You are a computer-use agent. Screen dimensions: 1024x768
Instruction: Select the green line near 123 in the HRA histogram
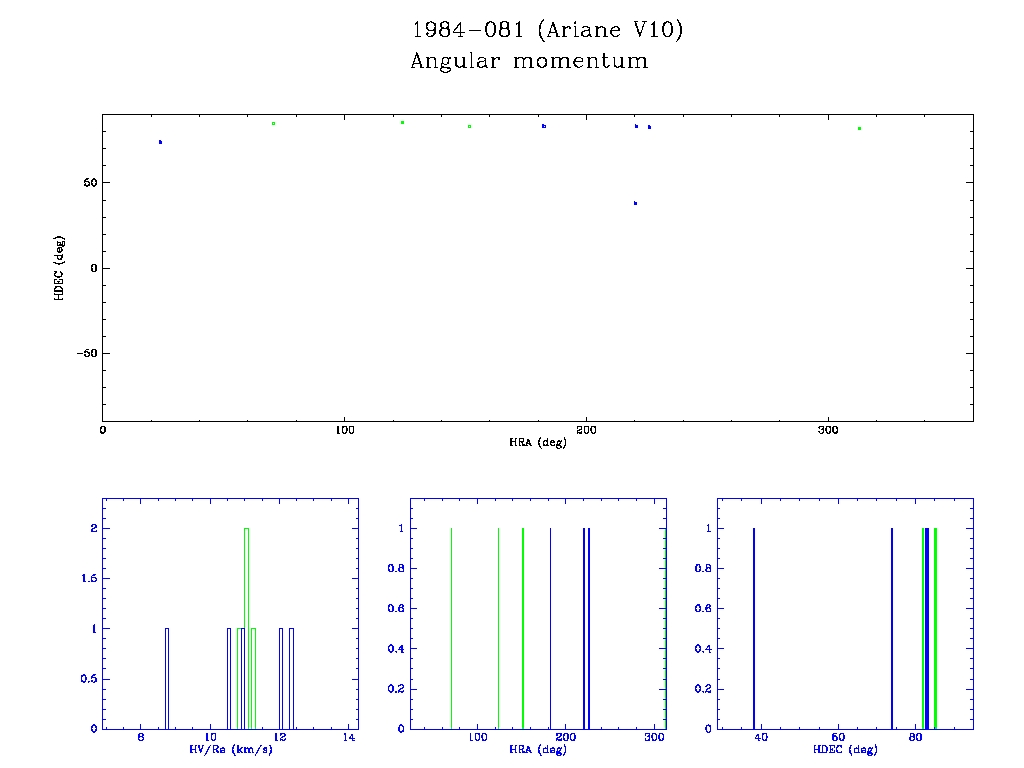click(498, 628)
